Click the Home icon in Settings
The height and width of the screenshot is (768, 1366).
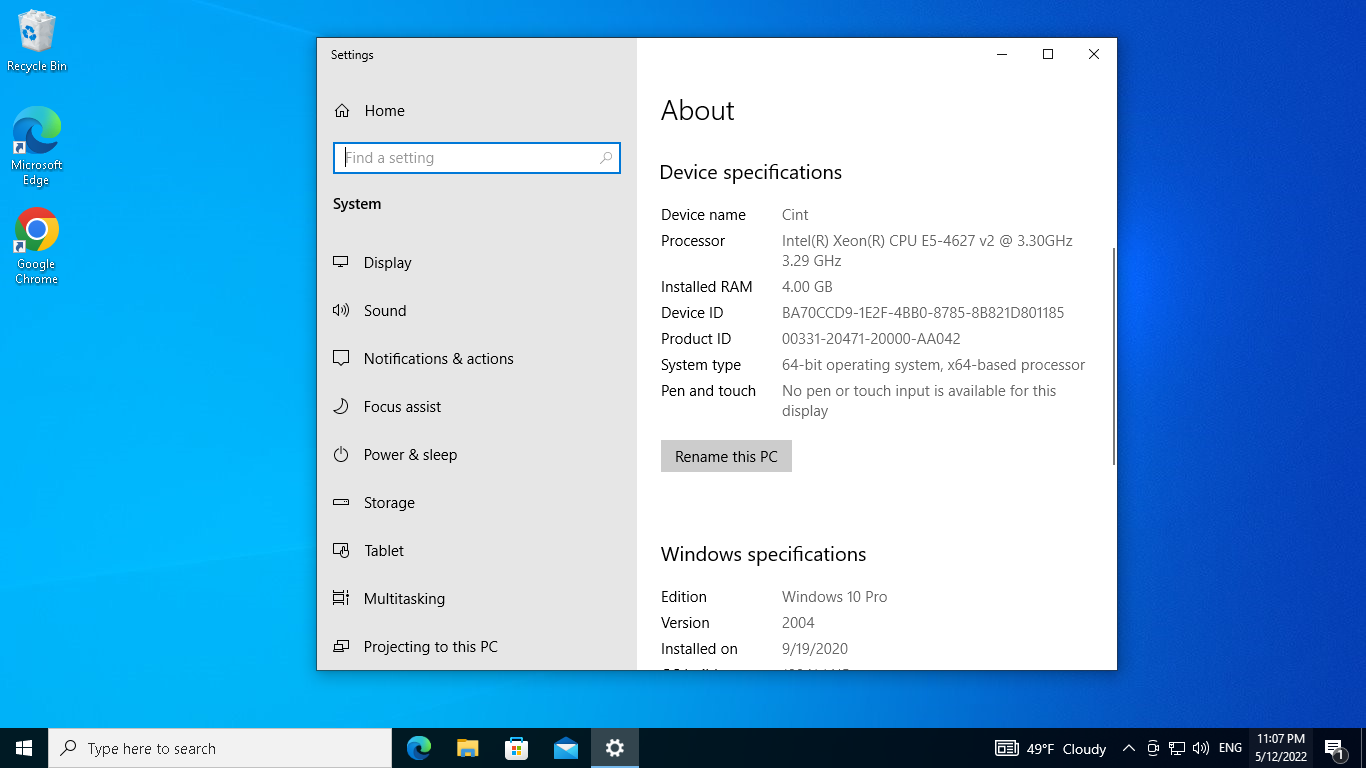[342, 111]
